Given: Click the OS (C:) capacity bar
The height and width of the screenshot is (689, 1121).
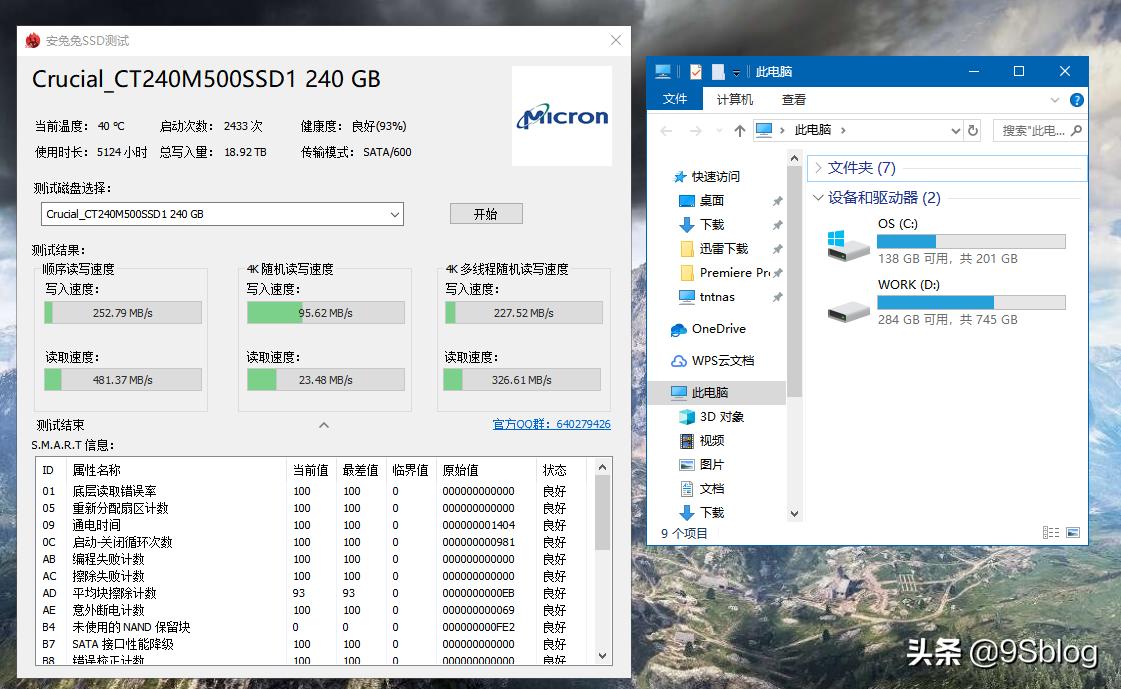Looking at the screenshot, I should point(970,240).
